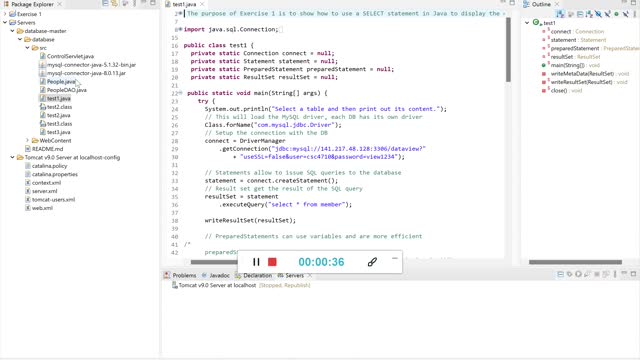Switch to the Declaration tab
Screen dimensions: 640x360
tap(253, 276)
